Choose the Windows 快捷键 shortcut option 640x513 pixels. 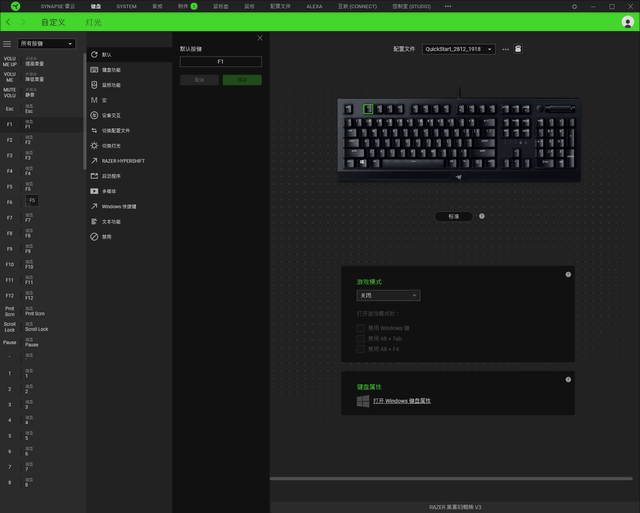[129, 207]
